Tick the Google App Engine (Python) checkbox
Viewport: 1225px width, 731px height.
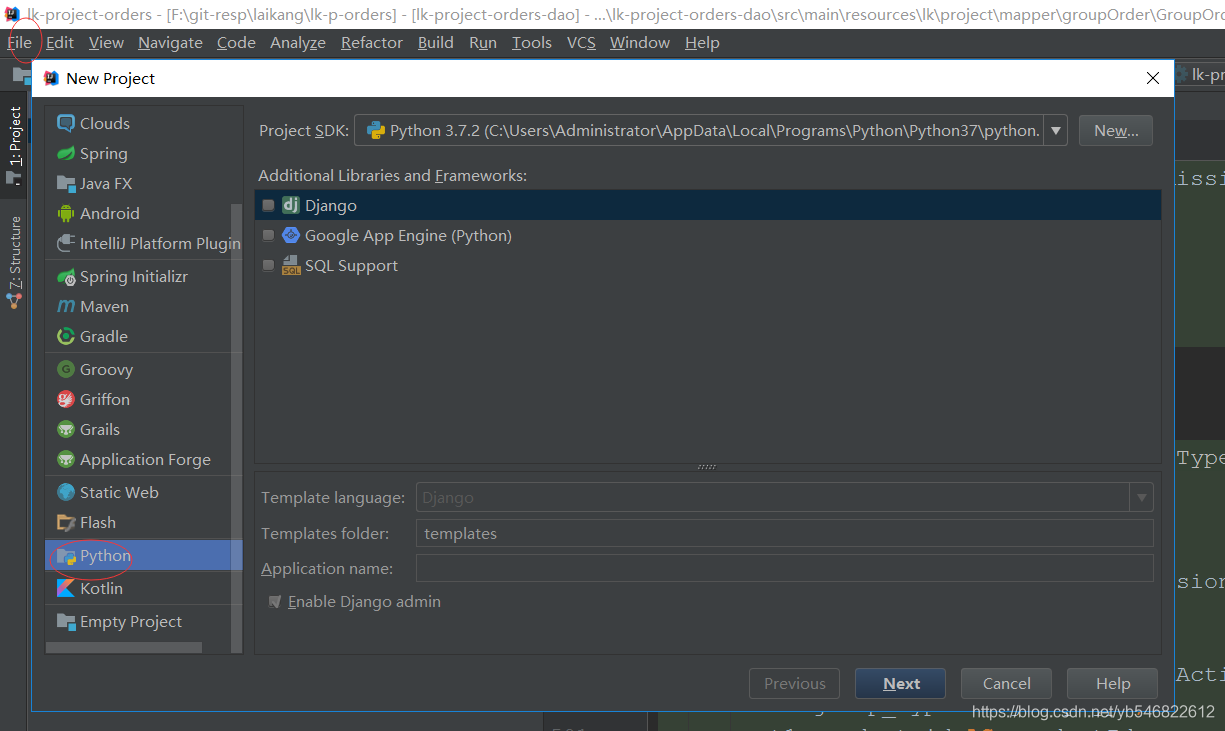pyautogui.click(x=268, y=235)
